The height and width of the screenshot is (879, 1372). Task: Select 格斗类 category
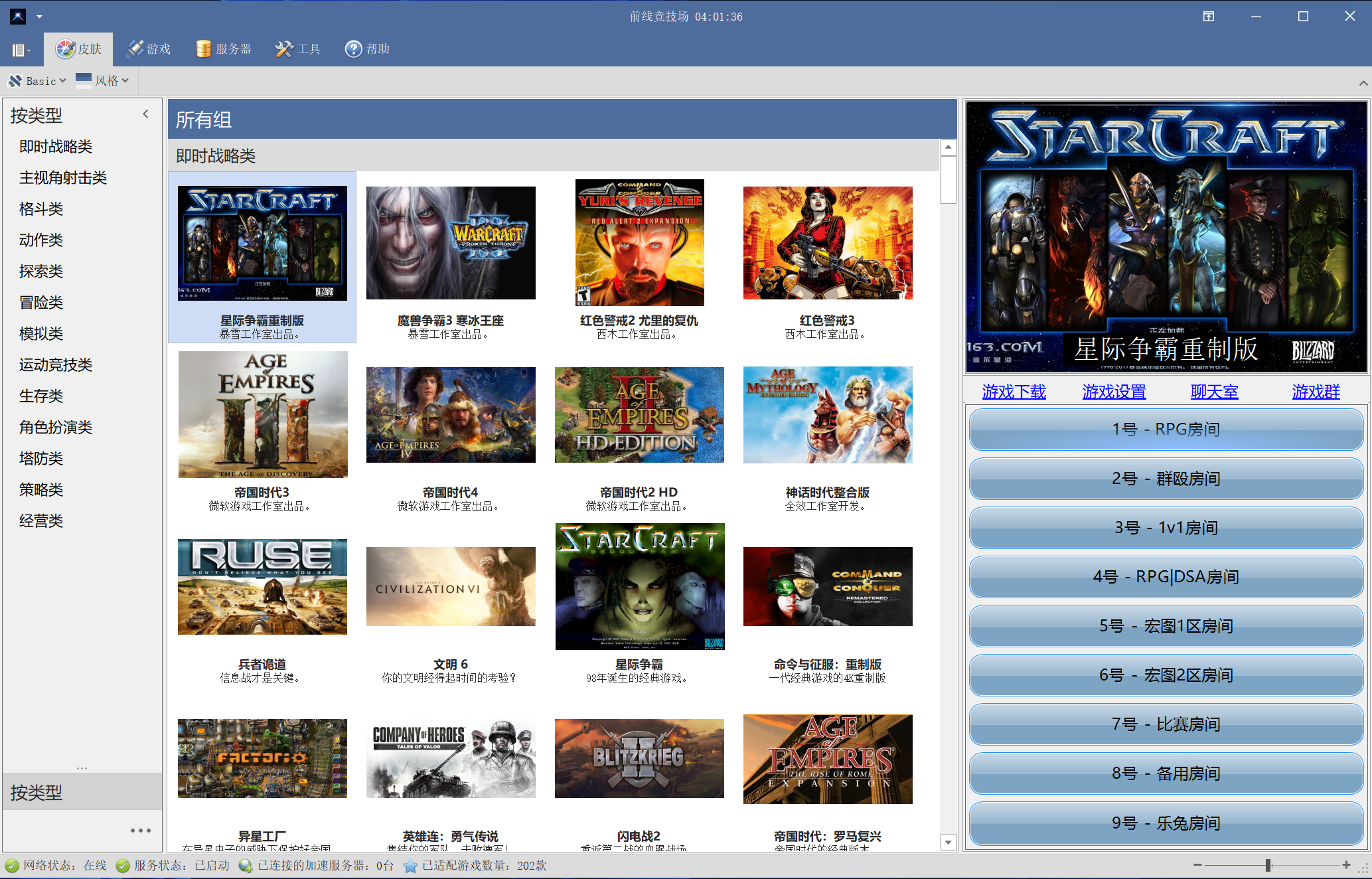pos(41,209)
